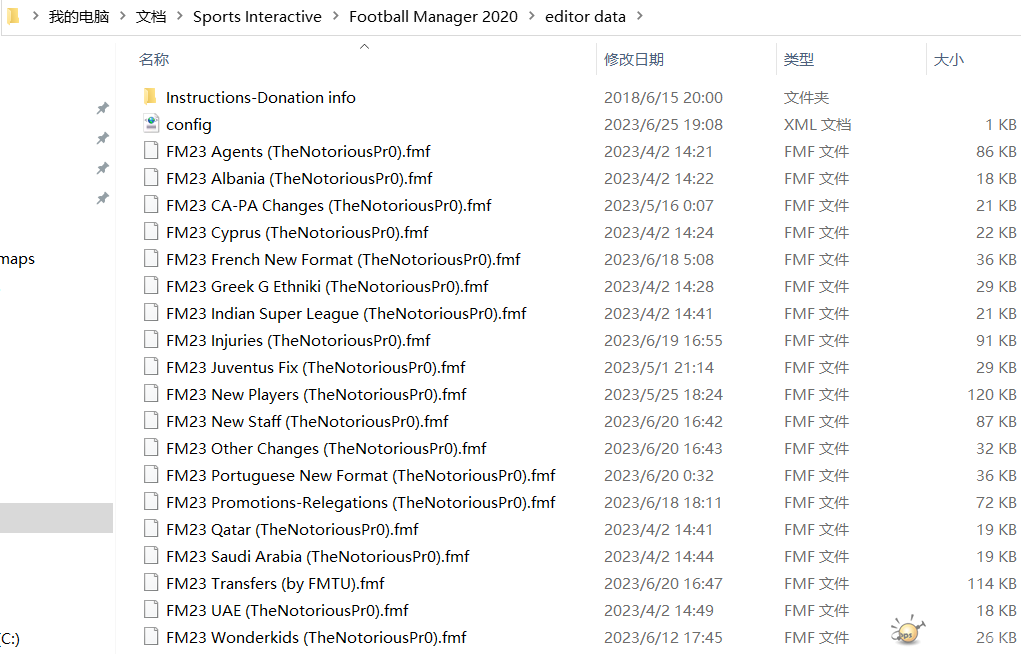Viewport: 1021px width, 654px height.
Task: Expand the chevron after editor data
Action: point(639,16)
